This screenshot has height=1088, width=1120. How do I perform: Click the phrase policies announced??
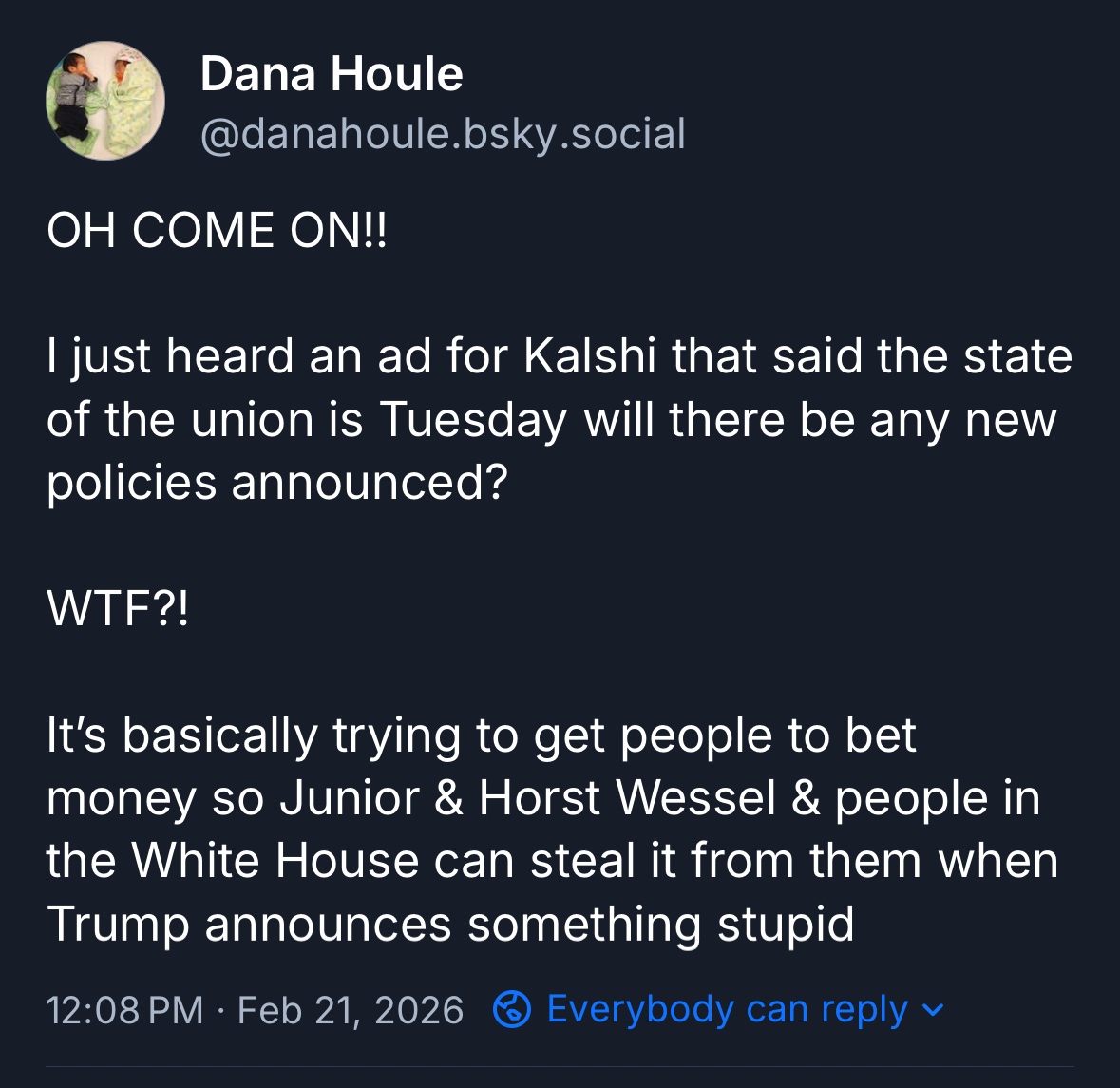[277, 483]
